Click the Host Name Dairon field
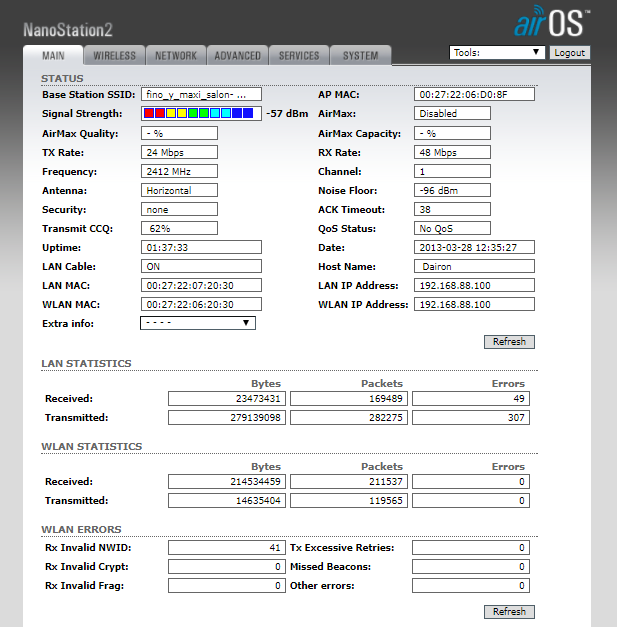This screenshot has width=617, height=627. click(474, 266)
